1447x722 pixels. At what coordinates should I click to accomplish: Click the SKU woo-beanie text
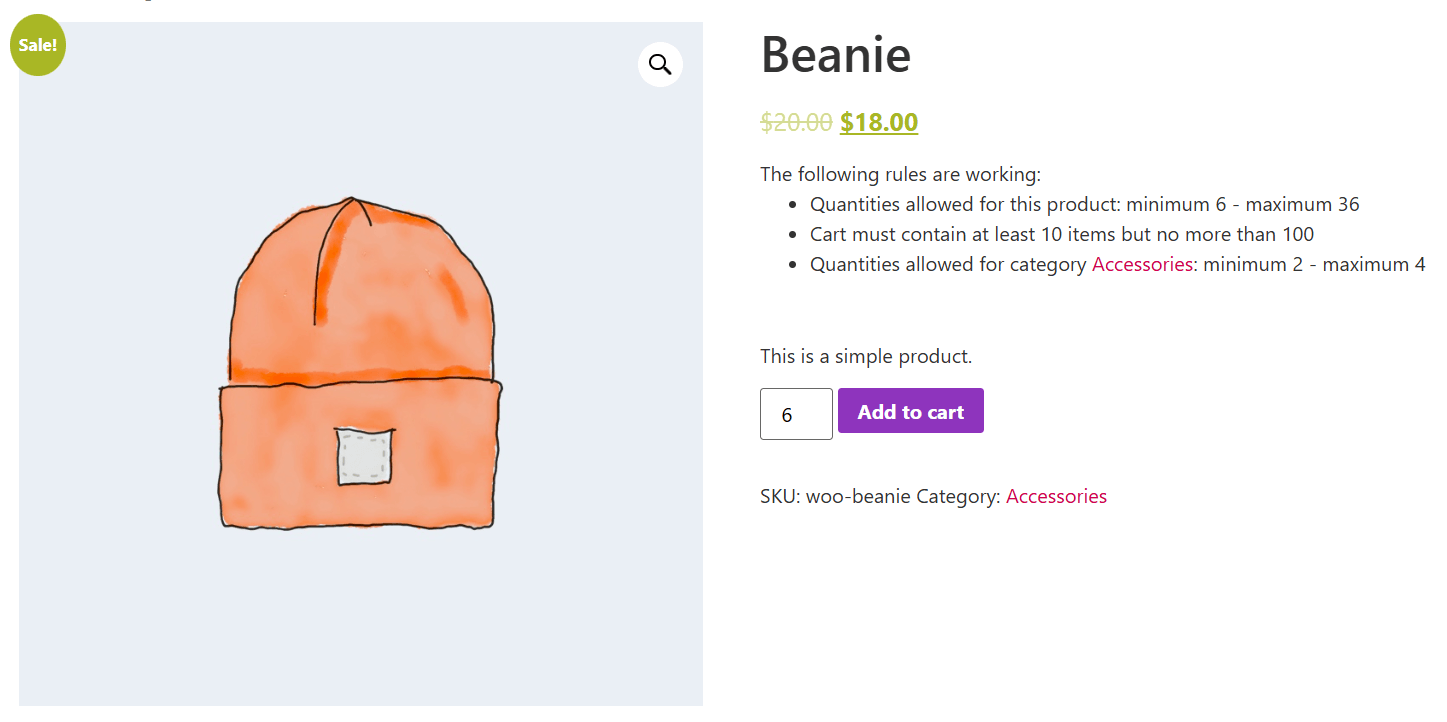click(835, 497)
